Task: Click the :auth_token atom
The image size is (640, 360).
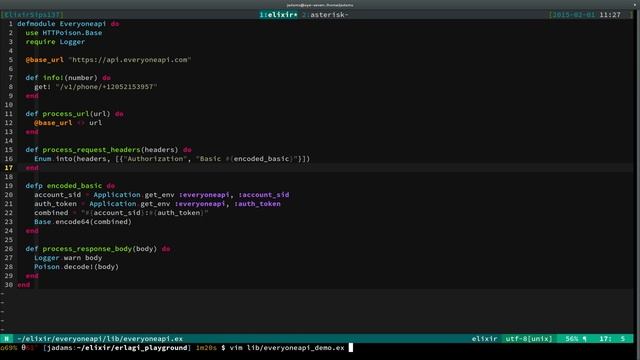Action: [257, 204]
